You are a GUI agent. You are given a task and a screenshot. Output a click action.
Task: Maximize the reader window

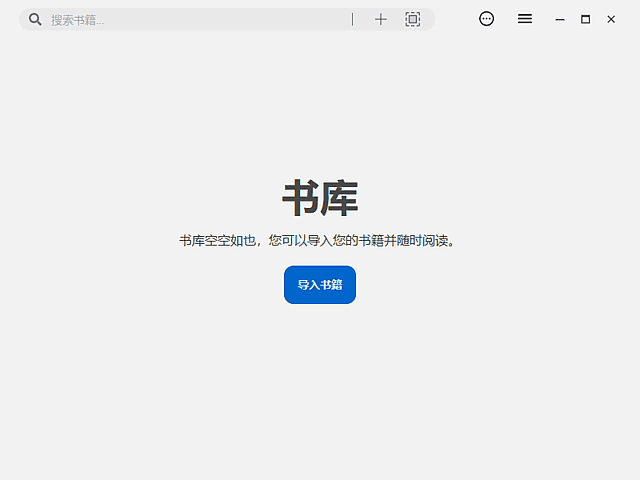point(585,19)
